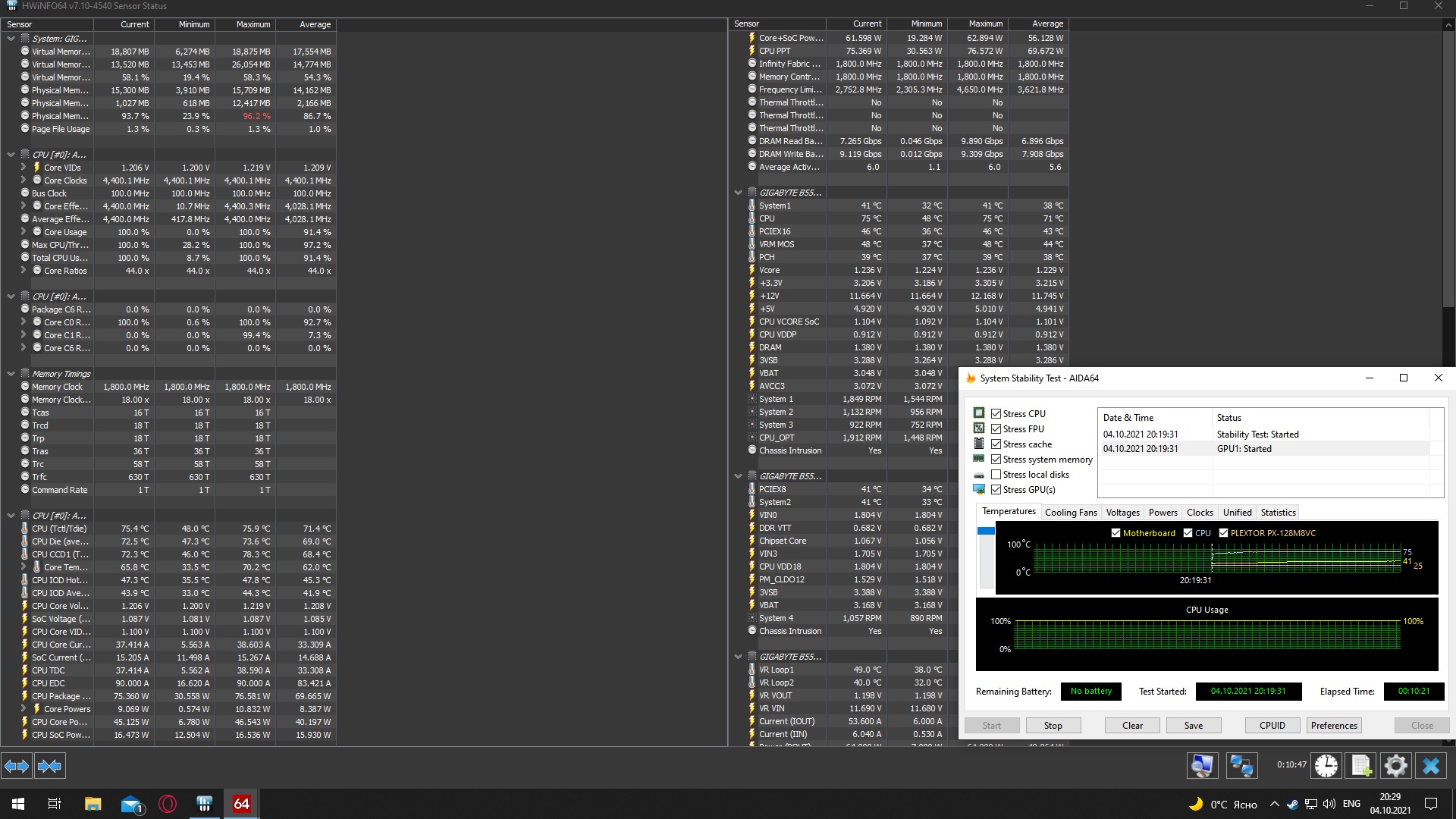1456x819 pixels.
Task: Expand the Core Clocks row
Action: click(24, 180)
